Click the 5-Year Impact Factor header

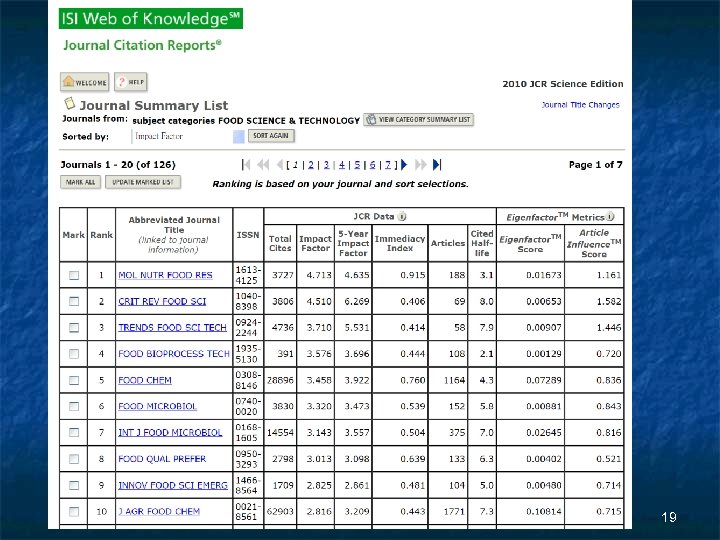[353, 243]
